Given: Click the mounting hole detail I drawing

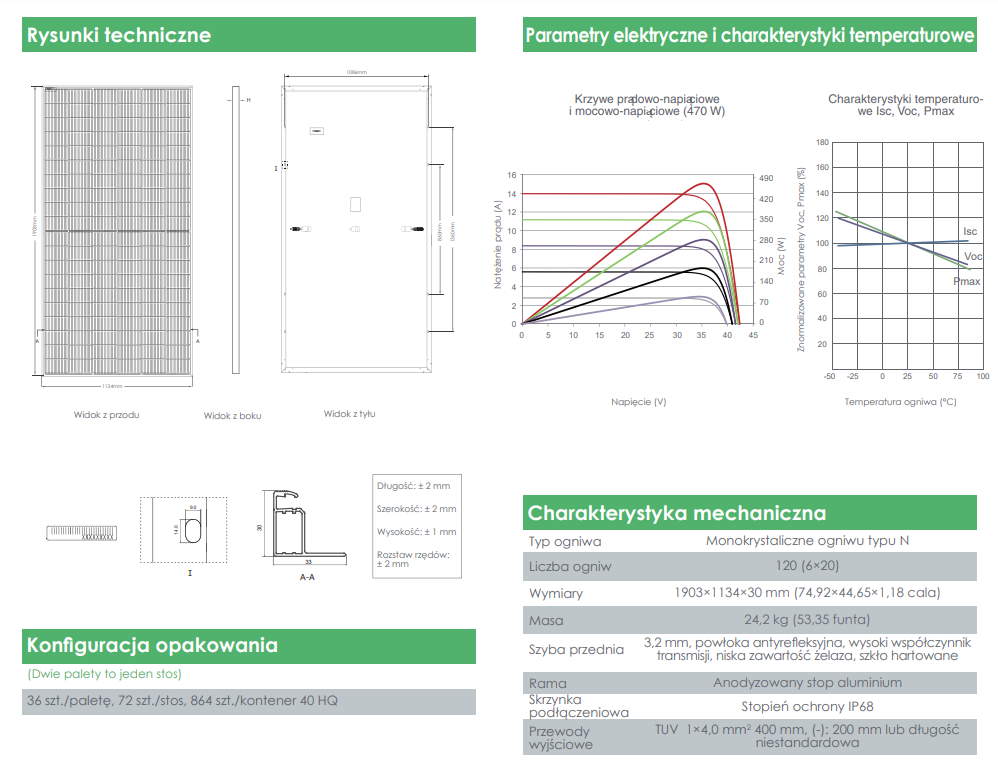Looking at the screenshot, I should tap(183, 530).
